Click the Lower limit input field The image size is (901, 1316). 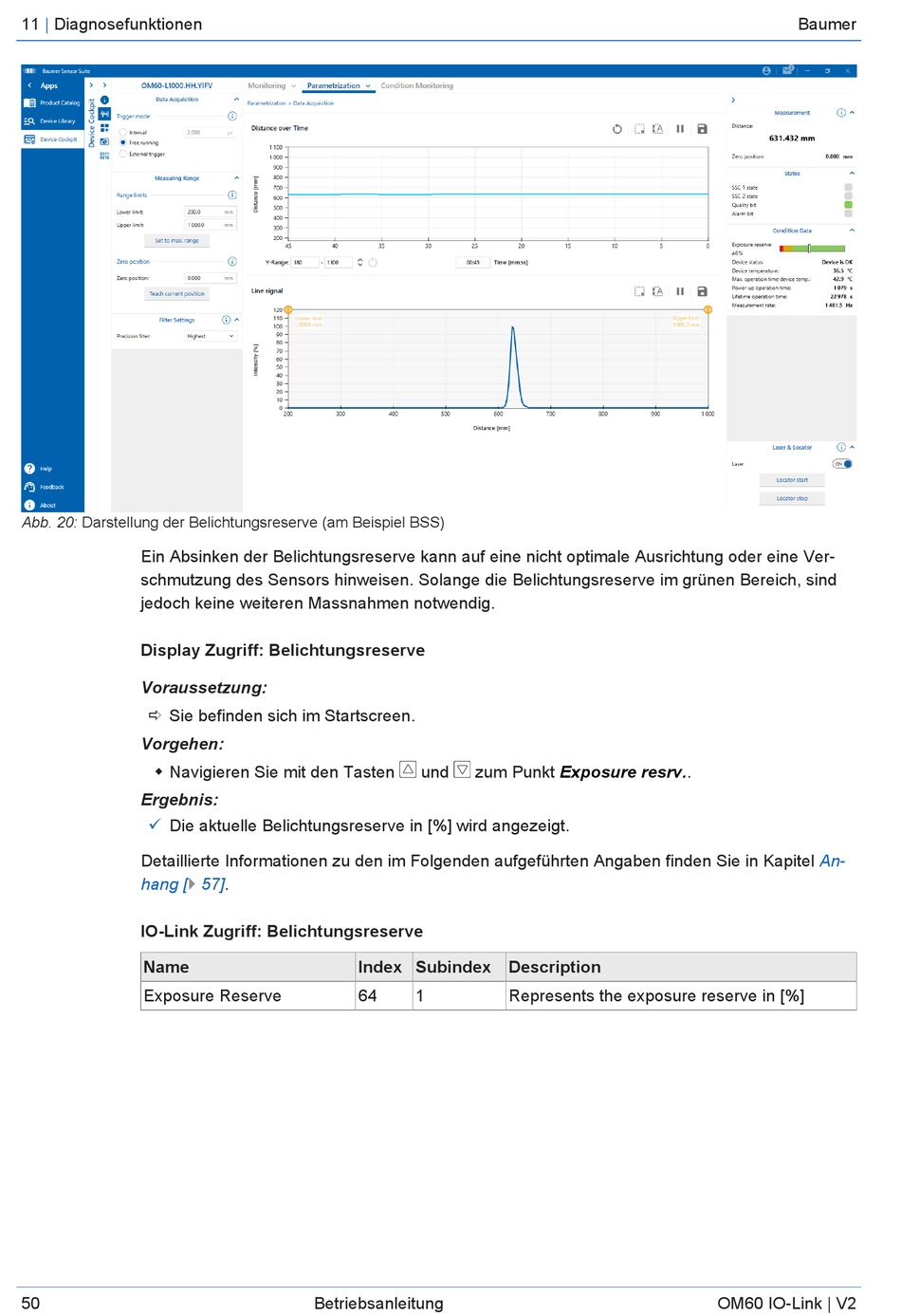click(210, 212)
